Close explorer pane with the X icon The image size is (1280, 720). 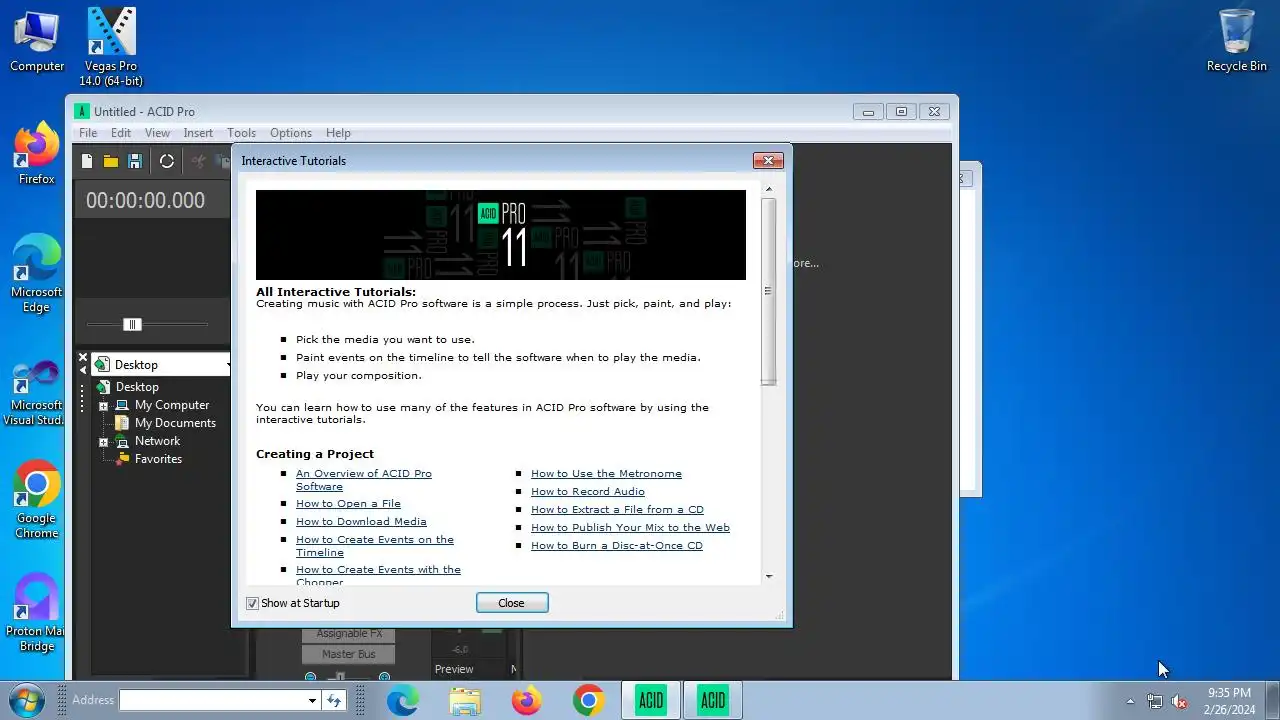click(83, 357)
